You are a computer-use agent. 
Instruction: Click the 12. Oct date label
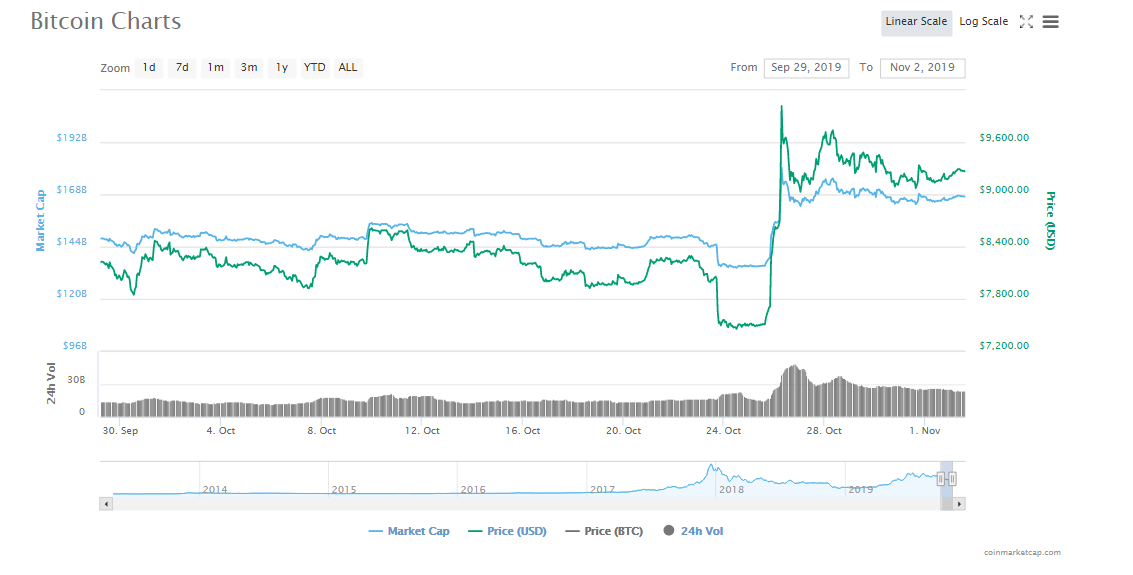[x=423, y=431]
